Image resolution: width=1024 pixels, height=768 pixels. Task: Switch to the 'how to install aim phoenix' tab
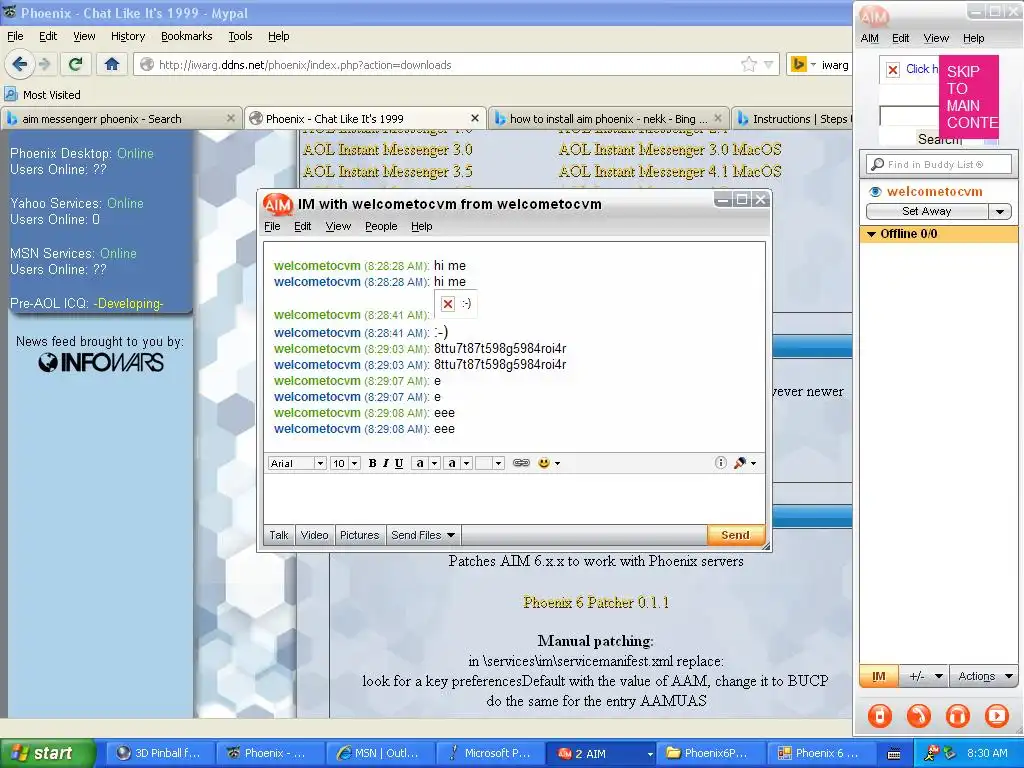609,119
